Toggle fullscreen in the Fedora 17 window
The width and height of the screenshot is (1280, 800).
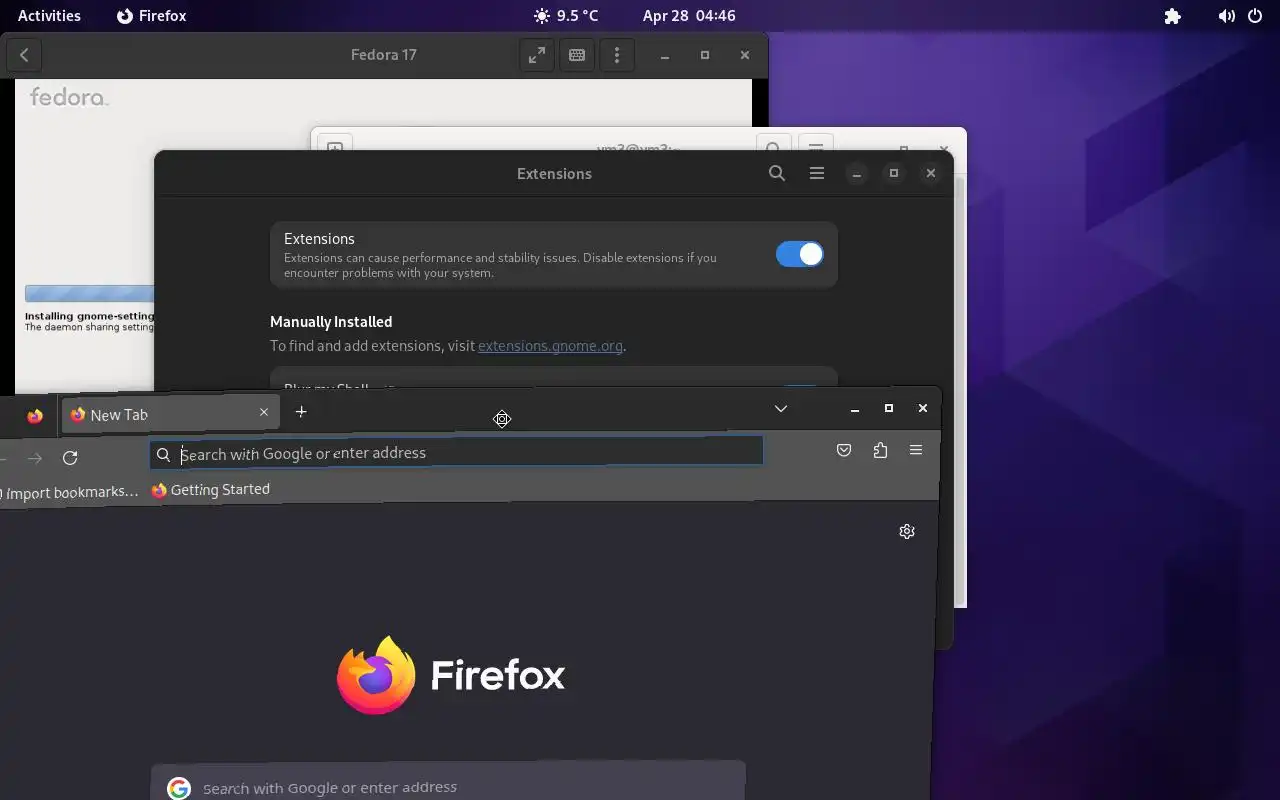click(x=537, y=55)
